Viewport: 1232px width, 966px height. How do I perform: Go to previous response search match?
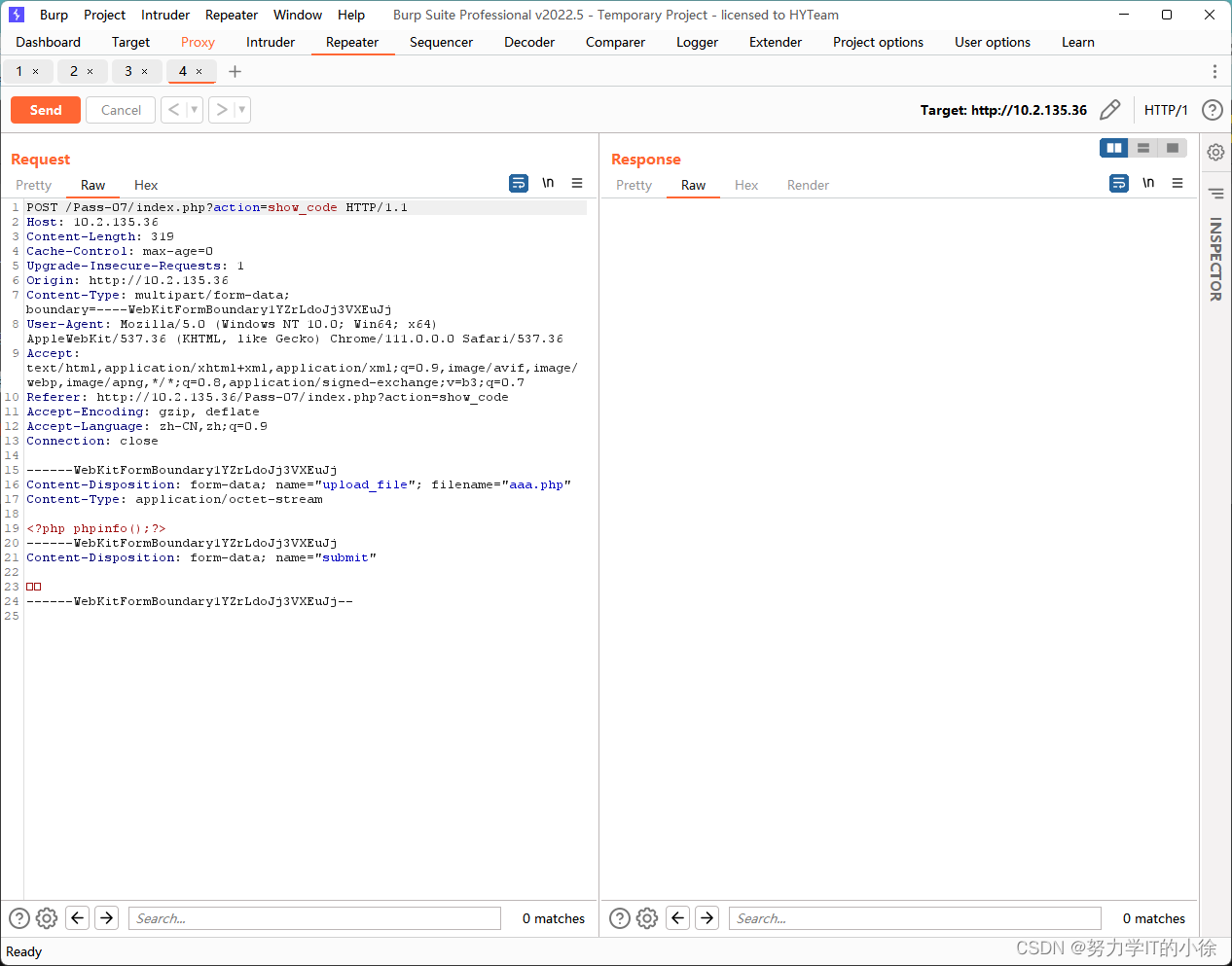[x=678, y=917]
